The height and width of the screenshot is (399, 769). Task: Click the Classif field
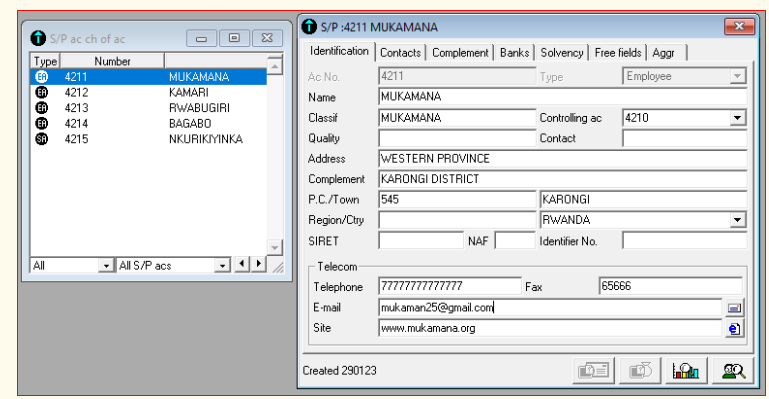[x=457, y=118]
